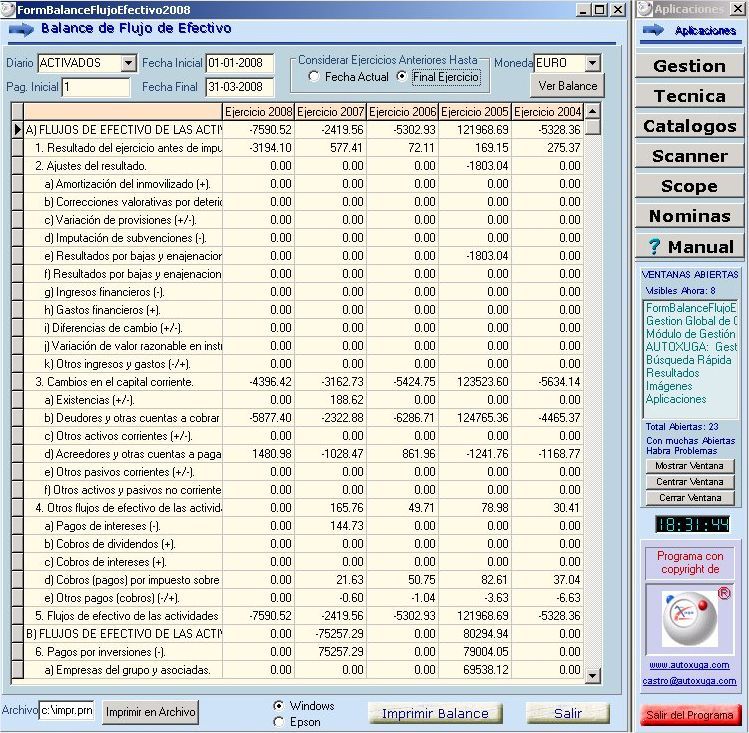Click the Ejercicio 2004 column header
This screenshot has width=749, height=733.
[x=547, y=112]
